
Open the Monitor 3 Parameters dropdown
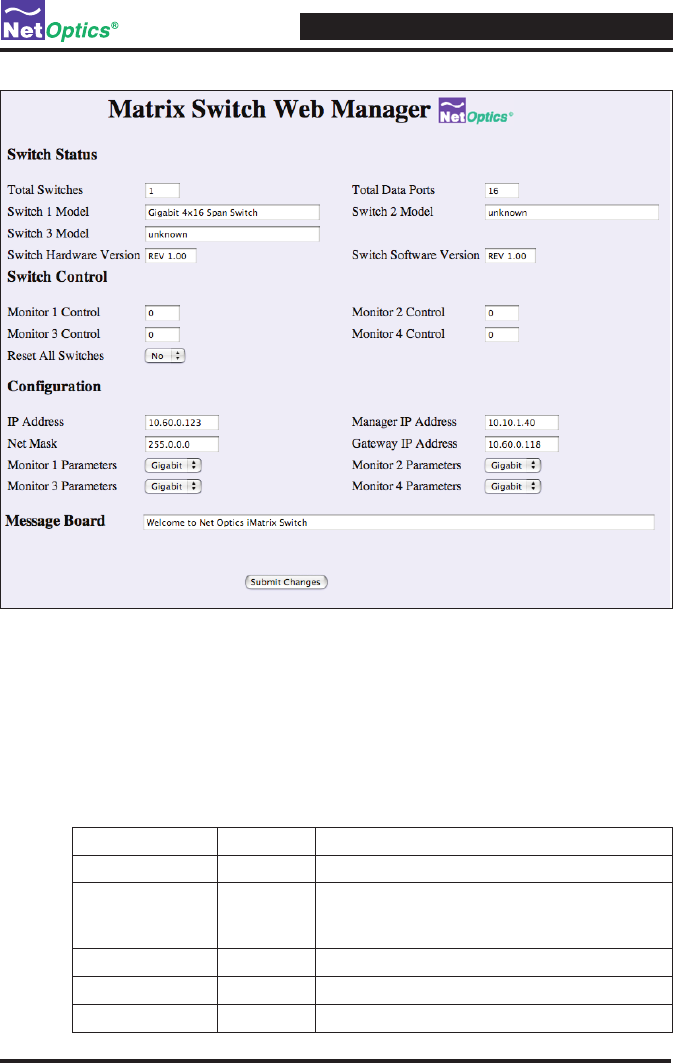[x=173, y=486]
